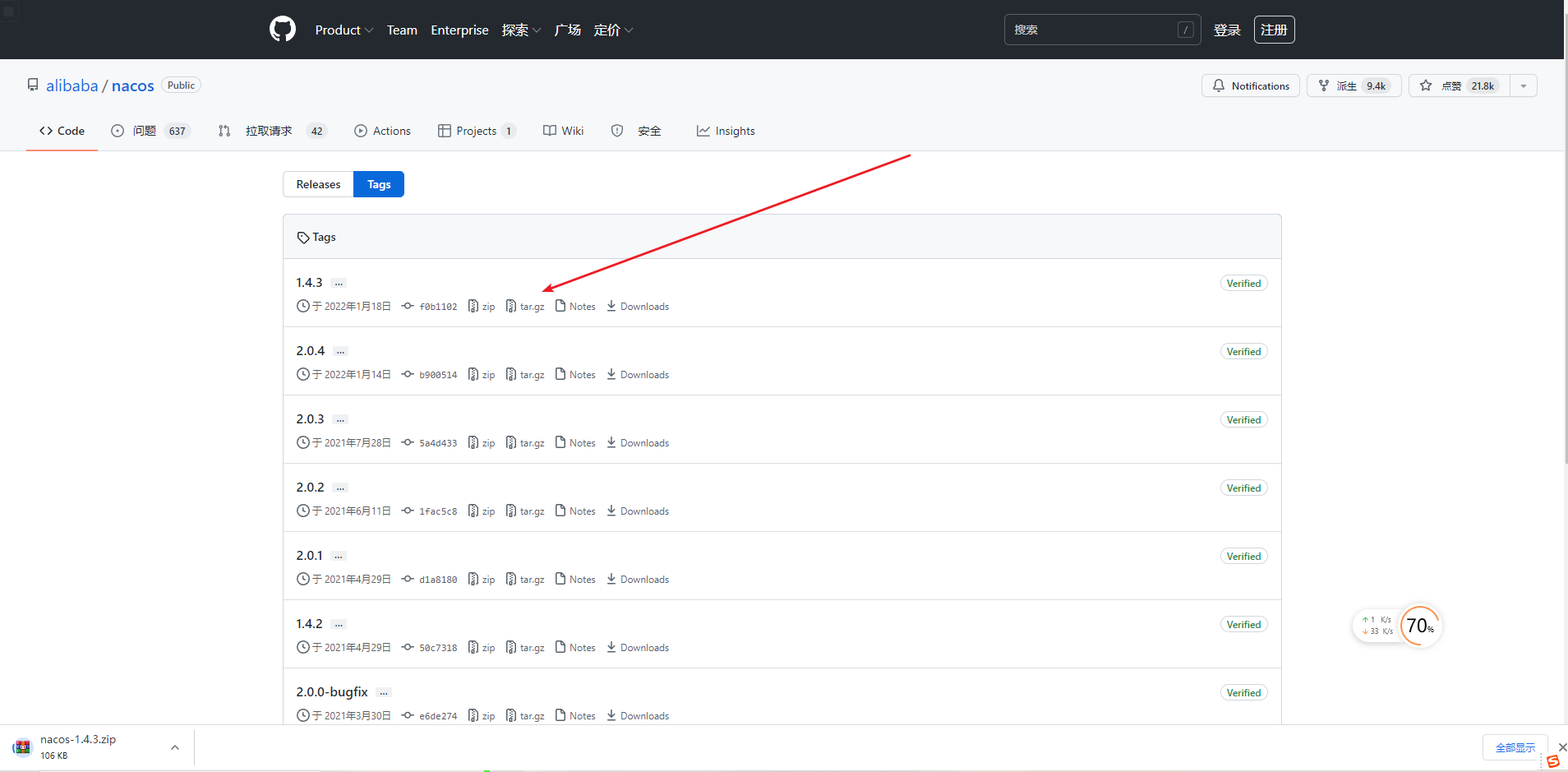Image resolution: width=1568 pixels, height=772 pixels.
Task: Open the Enterprise page link
Action: click(459, 30)
